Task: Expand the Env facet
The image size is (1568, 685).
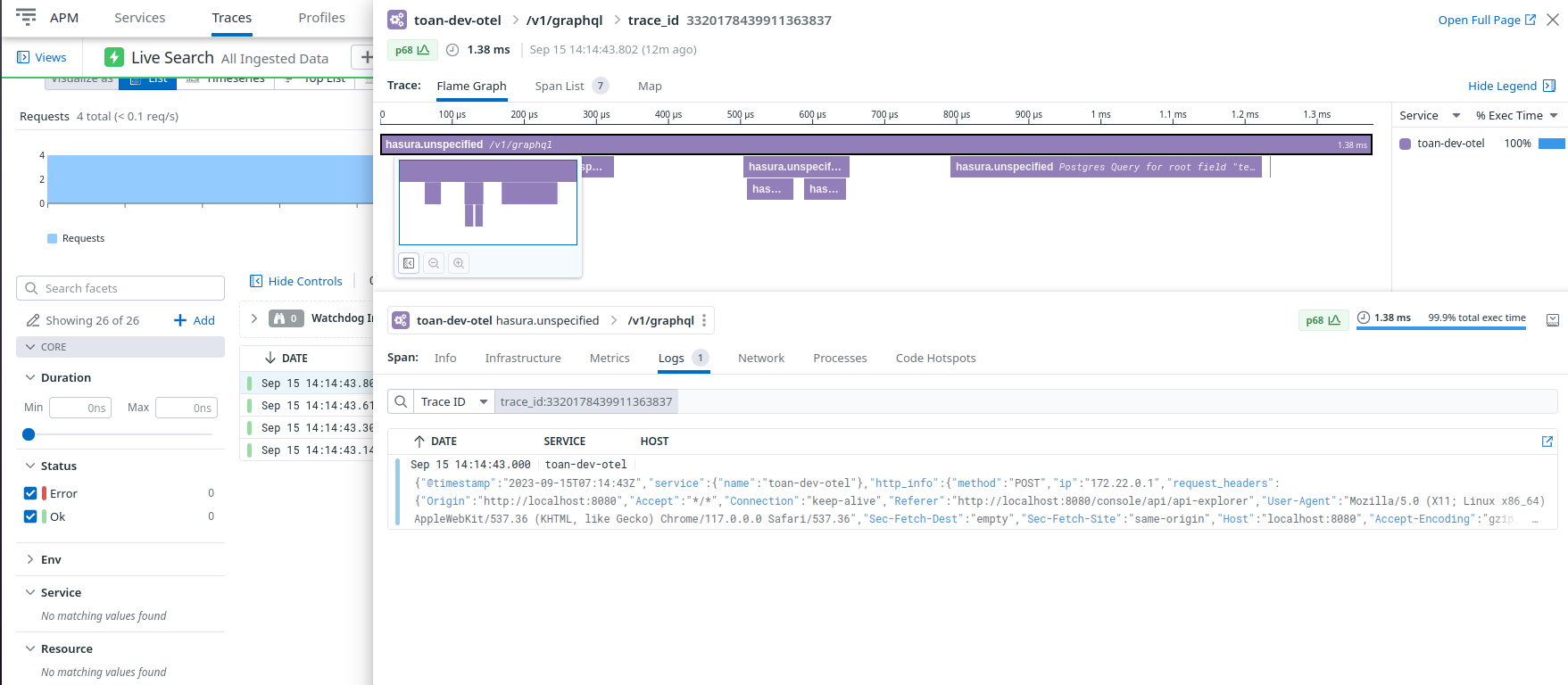Action: click(x=30, y=559)
